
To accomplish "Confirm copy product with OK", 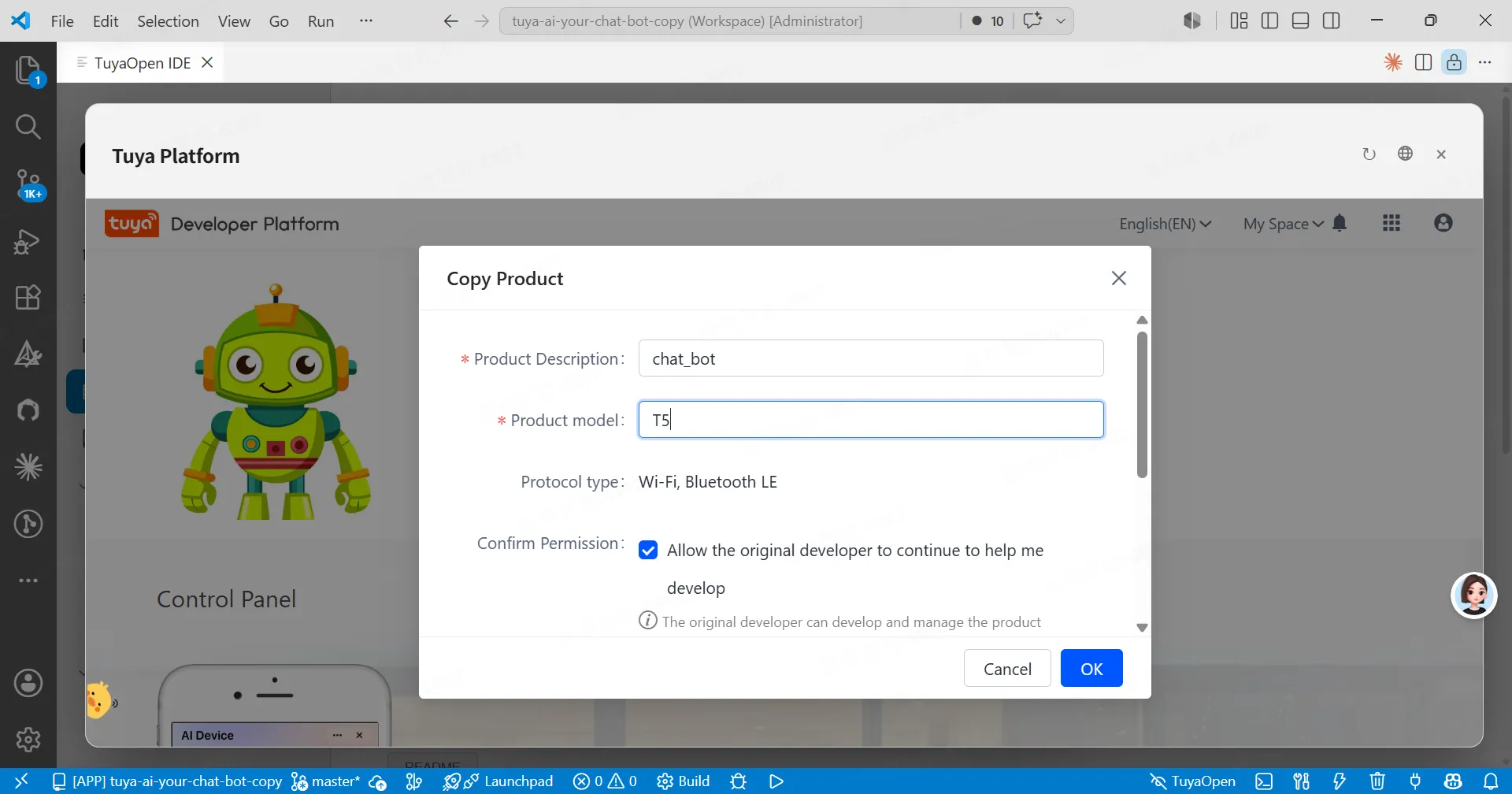I will click(x=1091, y=669).
